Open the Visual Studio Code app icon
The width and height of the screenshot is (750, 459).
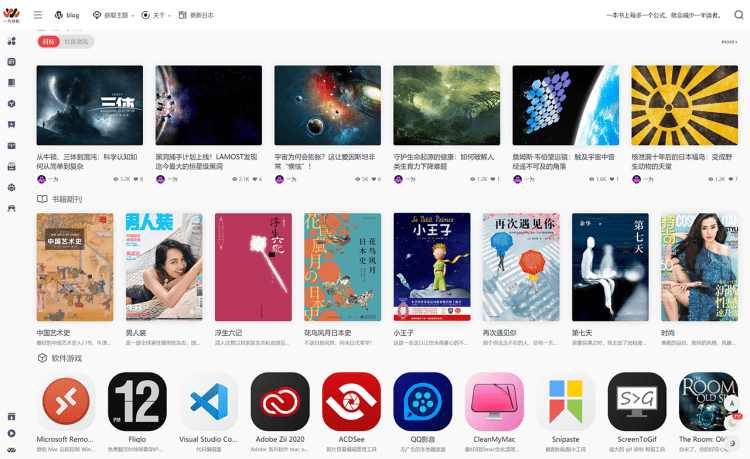pyautogui.click(x=209, y=402)
